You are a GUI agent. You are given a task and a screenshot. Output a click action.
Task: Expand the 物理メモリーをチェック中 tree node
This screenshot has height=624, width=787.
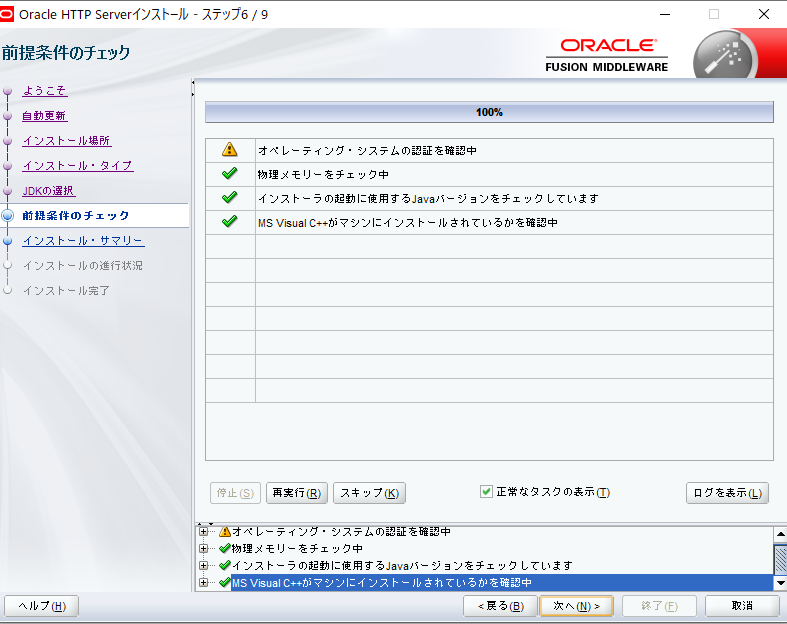tap(204, 549)
